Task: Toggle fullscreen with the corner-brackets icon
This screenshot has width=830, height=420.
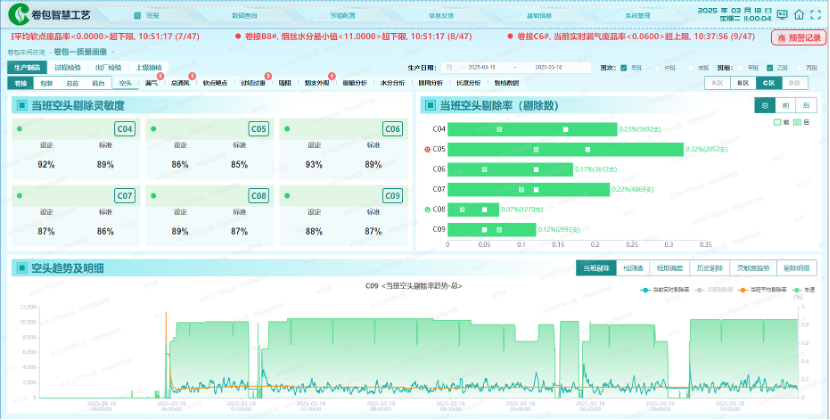Action: tap(815, 14)
